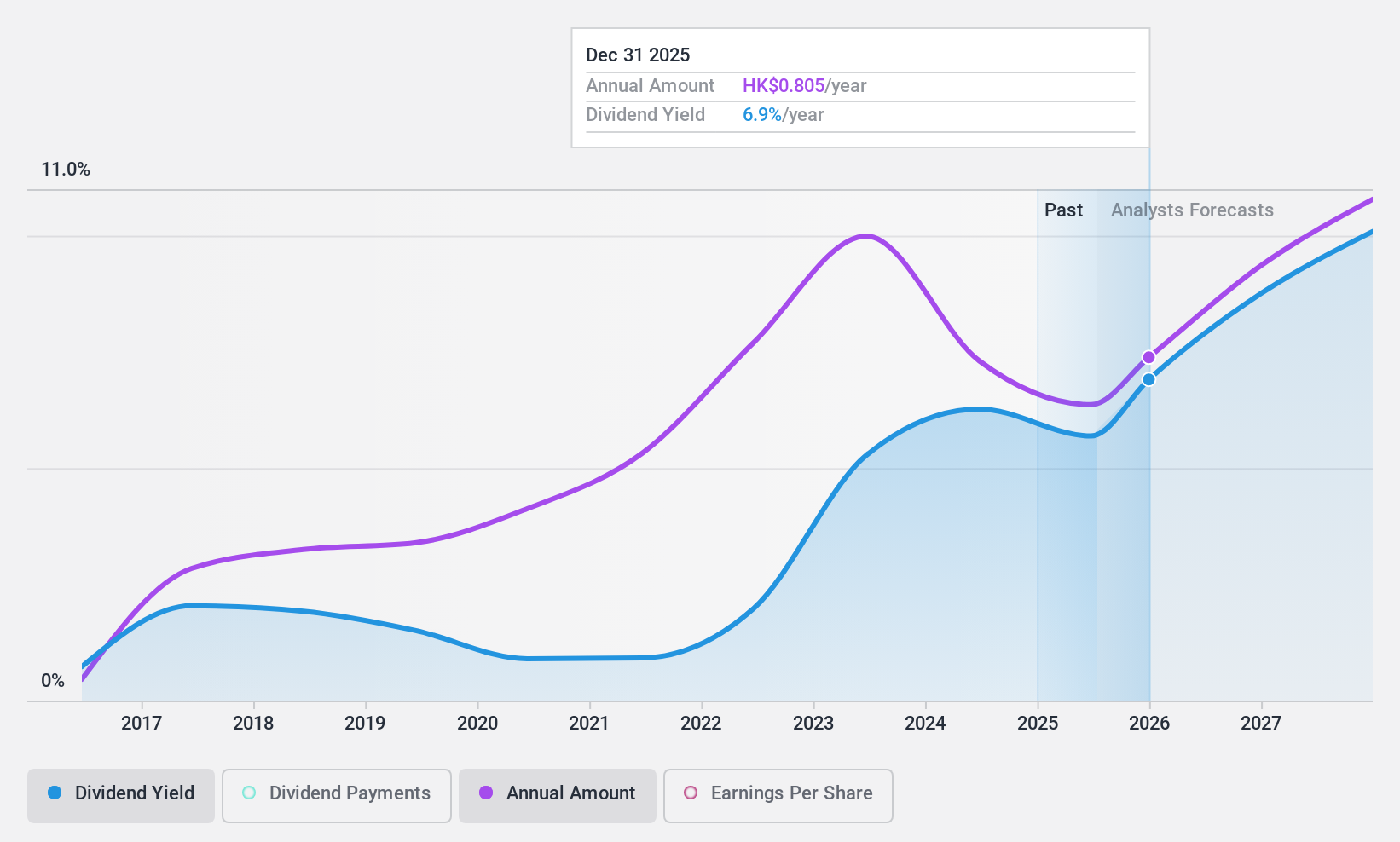Click the 2017 x-axis label

point(142,724)
